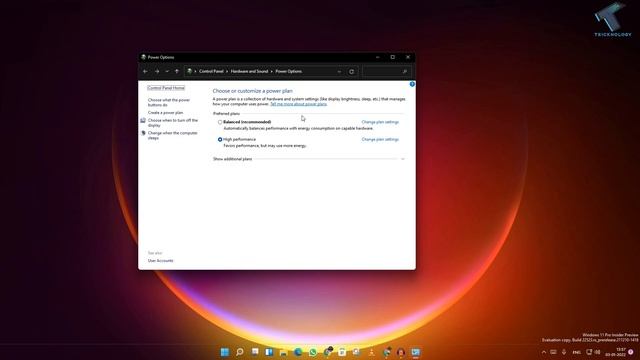Go up one folder level
The height and width of the screenshot is (360, 640).
click(x=177, y=71)
